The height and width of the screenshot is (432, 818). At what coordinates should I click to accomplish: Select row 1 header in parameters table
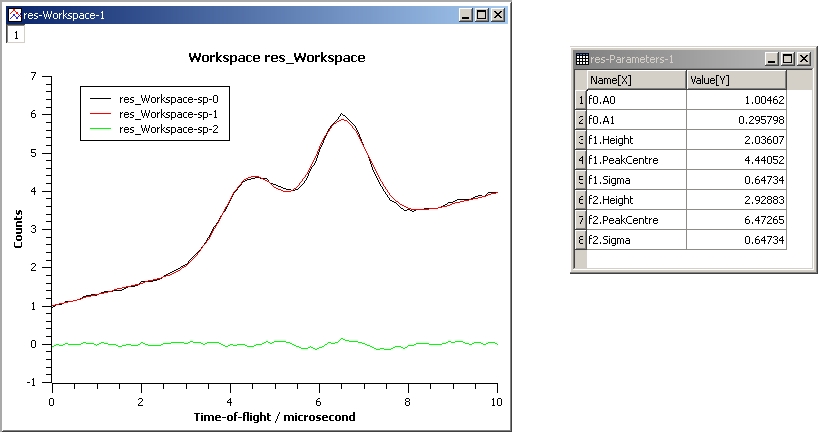580,100
